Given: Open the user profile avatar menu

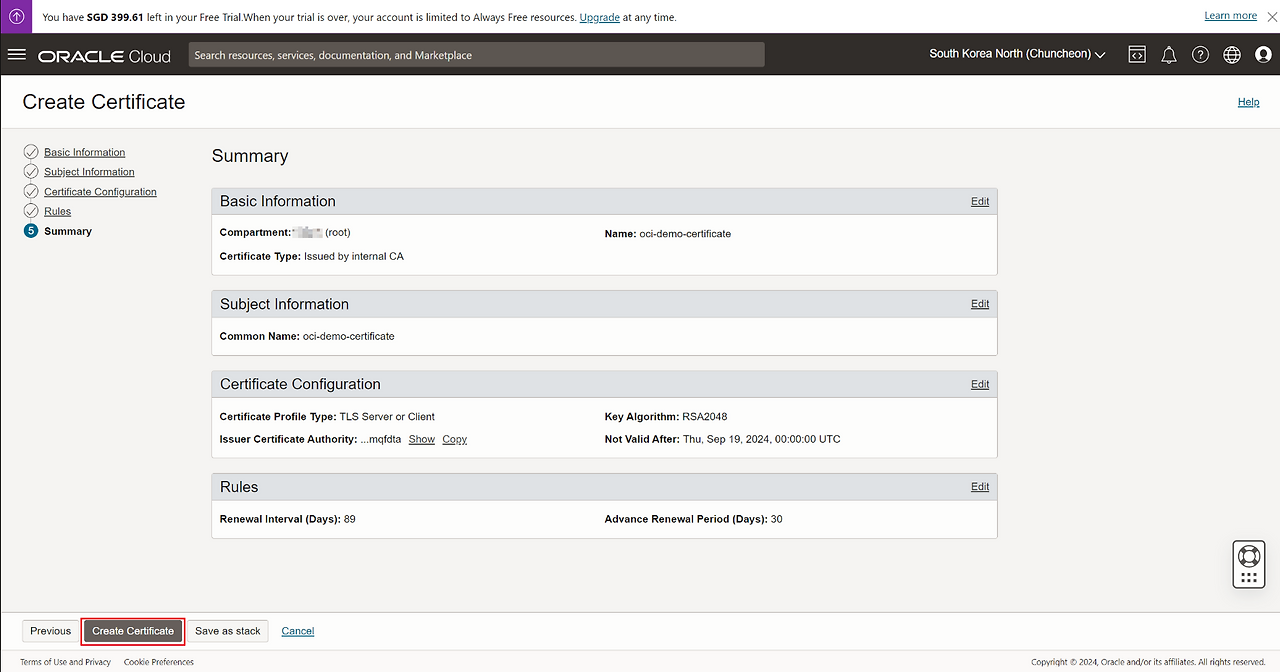Looking at the screenshot, I should pos(1262,55).
